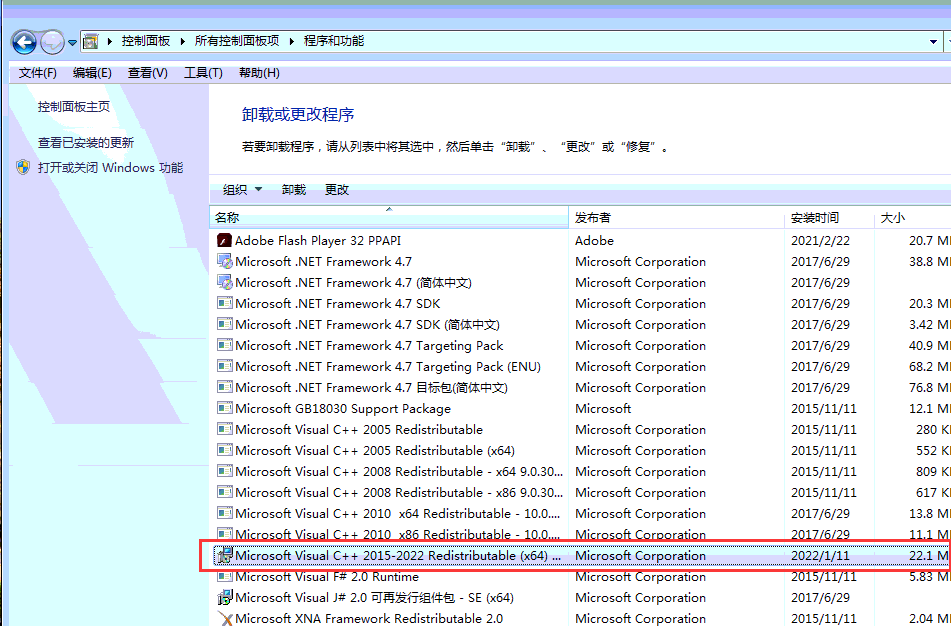Open the 工具(T) menu
The image size is (951, 626).
point(203,73)
